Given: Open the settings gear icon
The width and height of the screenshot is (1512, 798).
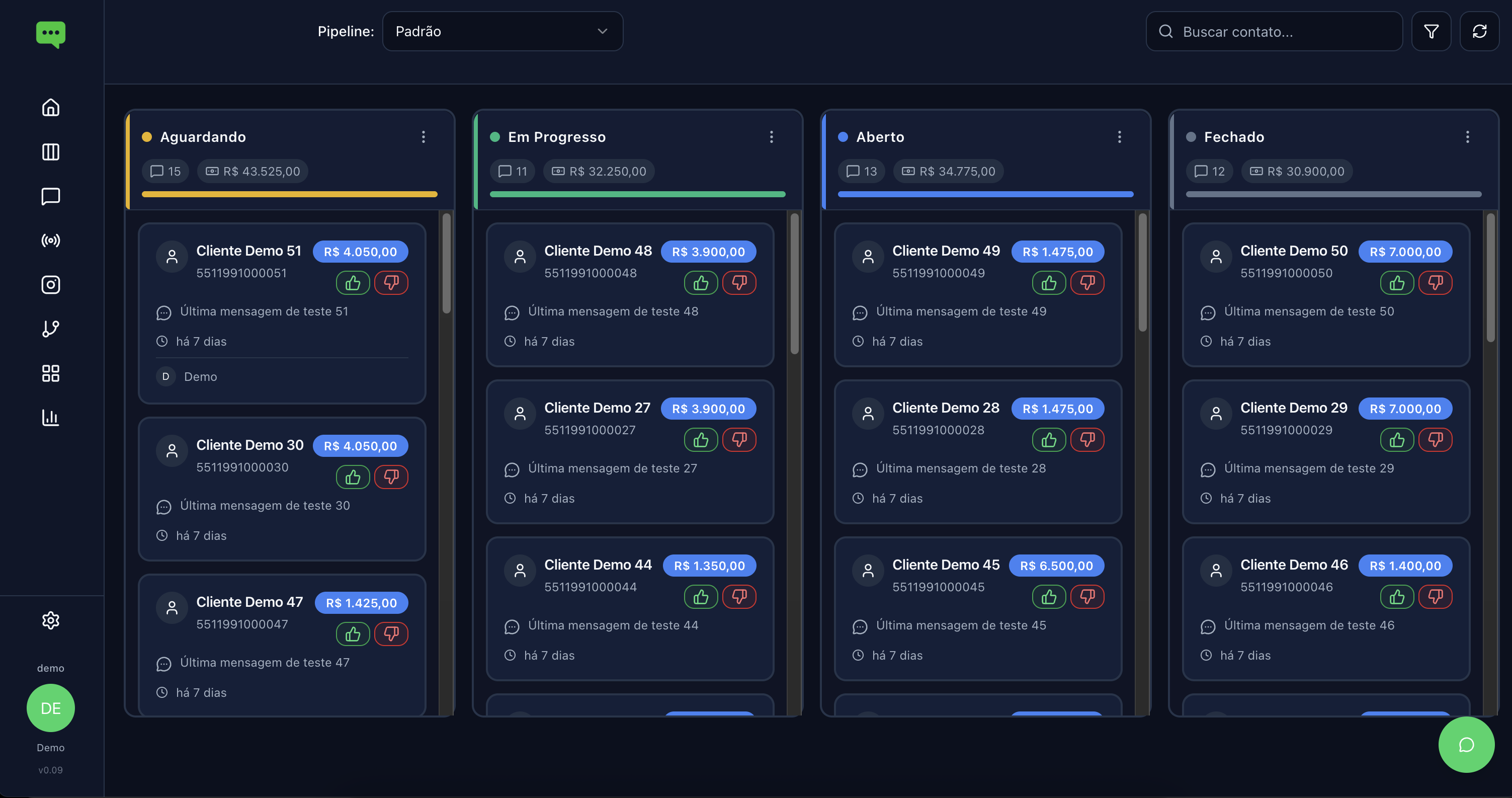Looking at the screenshot, I should [x=50, y=620].
